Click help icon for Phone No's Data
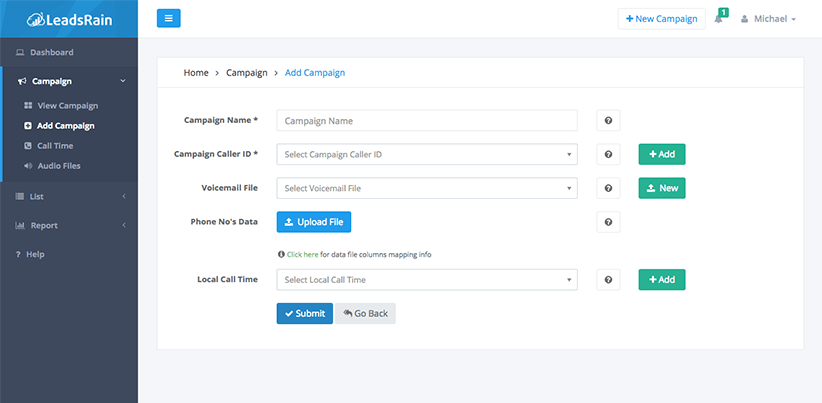Screen dimensions: 822x403 pyautogui.click(x=608, y=222)
